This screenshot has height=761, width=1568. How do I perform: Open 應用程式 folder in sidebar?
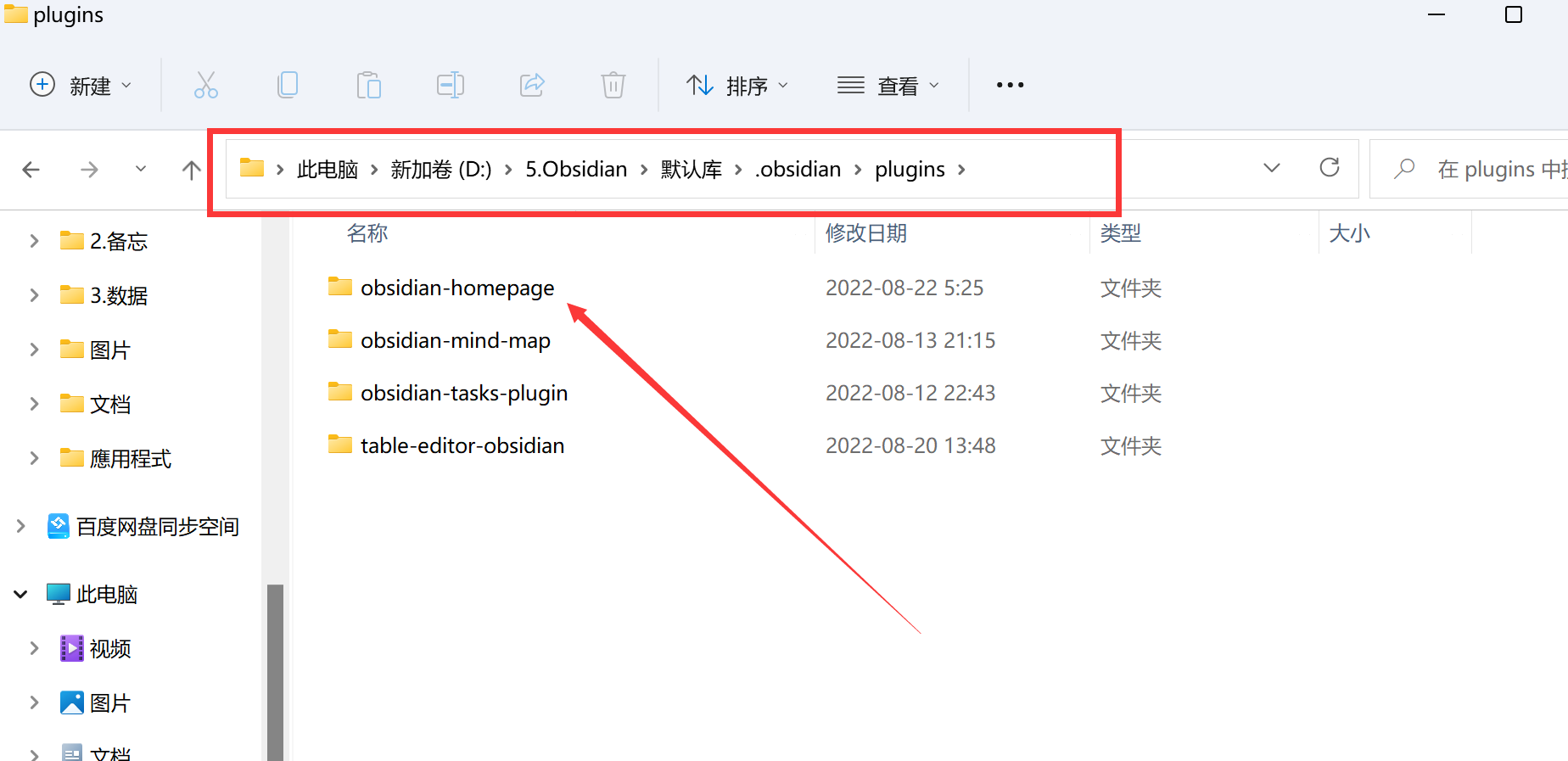point(131,459)
